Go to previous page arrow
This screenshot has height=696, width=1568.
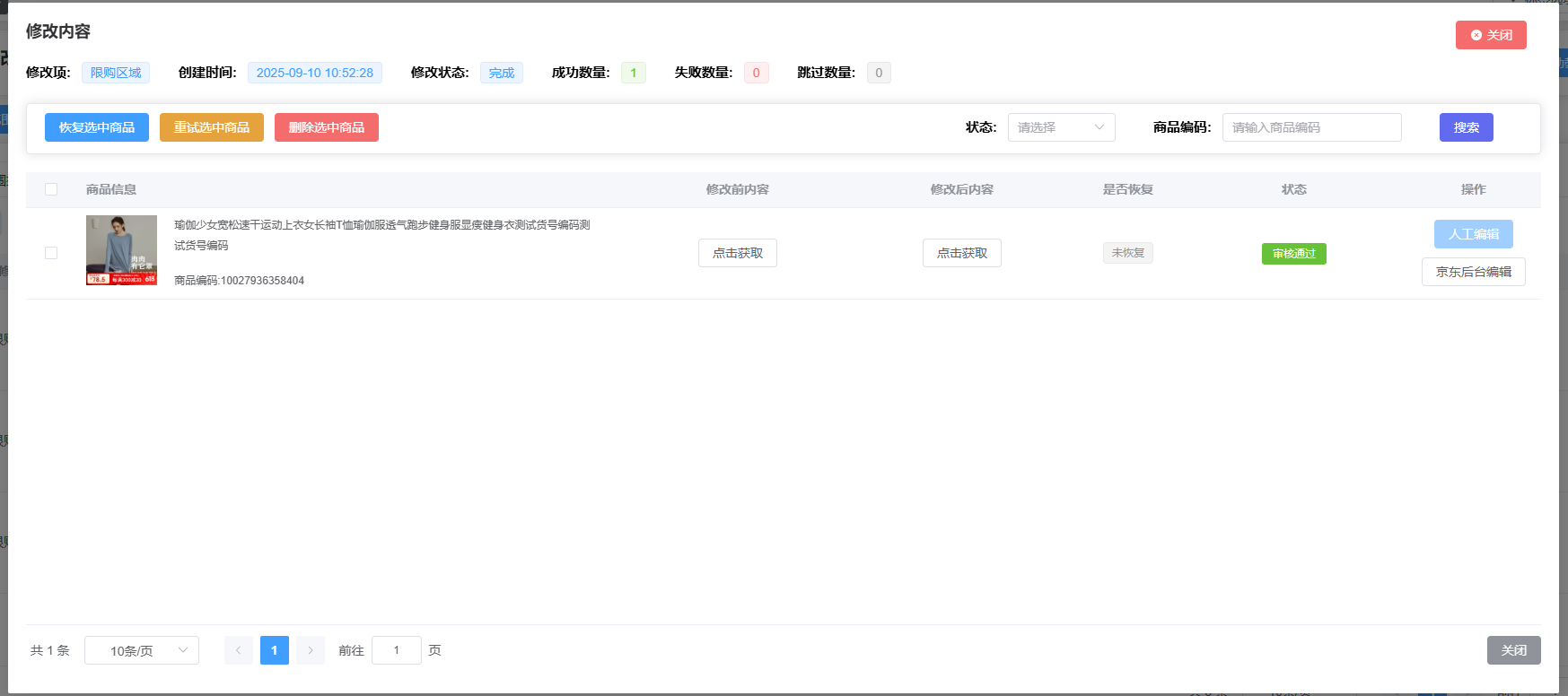click(239, 650)
